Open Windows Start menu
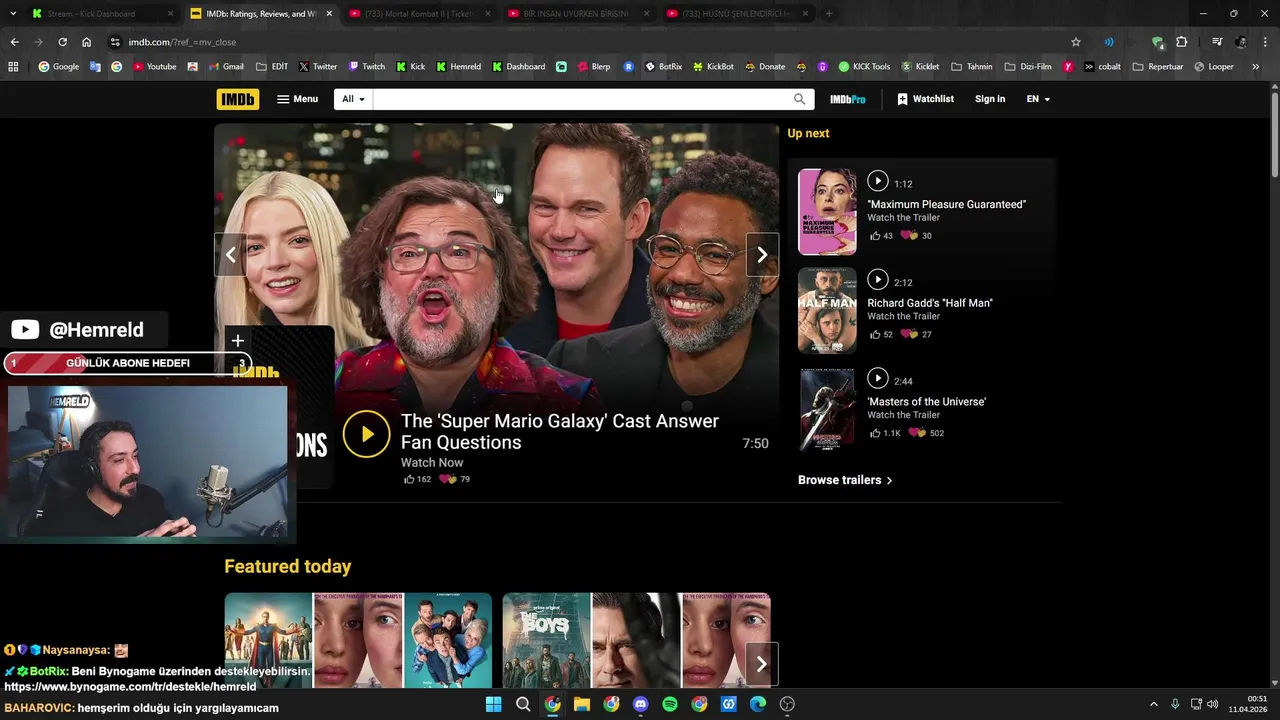The width and height of the screenshot is (1280, 720). (x=493, y=704)
